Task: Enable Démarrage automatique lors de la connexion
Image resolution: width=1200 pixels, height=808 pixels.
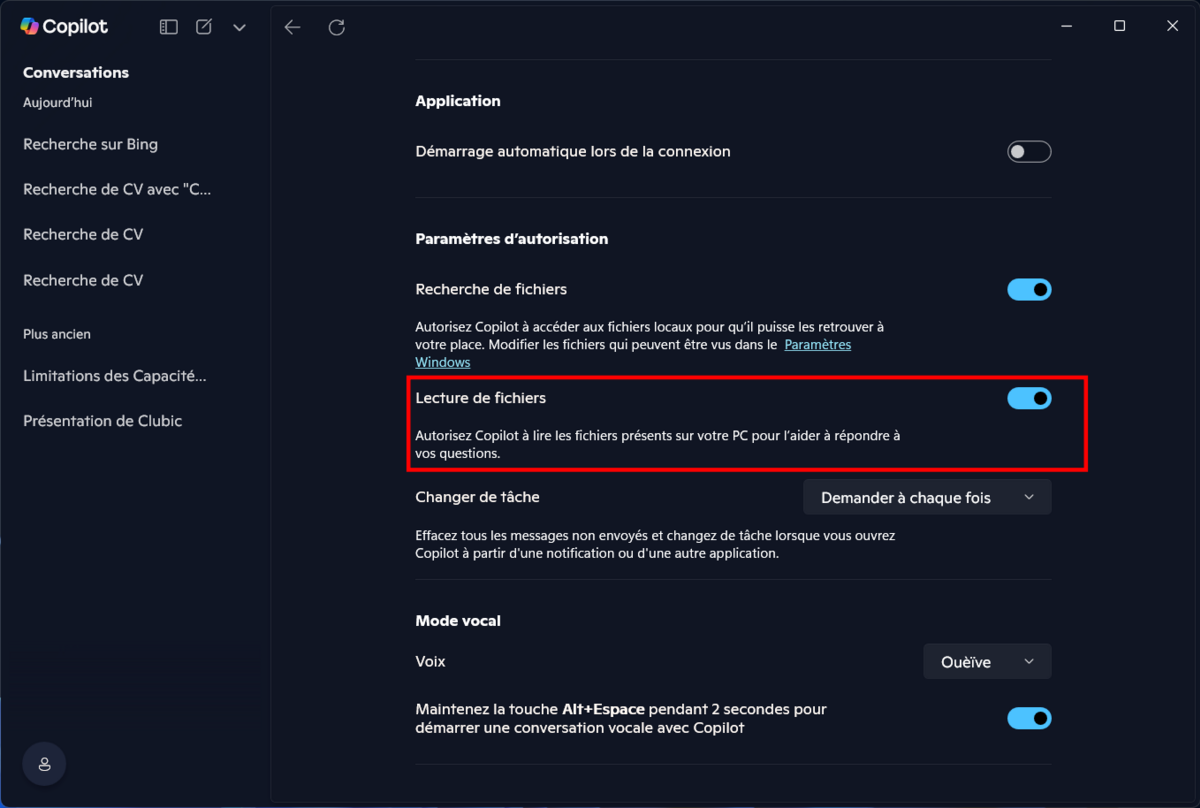Action: click(x=1029, y=152)
